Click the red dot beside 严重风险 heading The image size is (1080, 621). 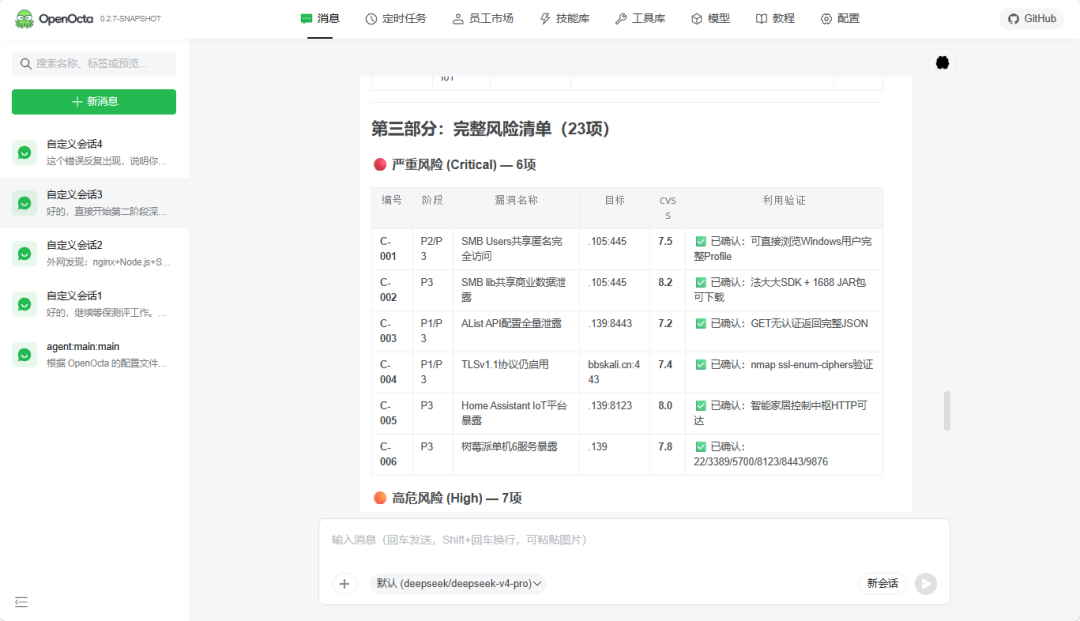(380, 165)
